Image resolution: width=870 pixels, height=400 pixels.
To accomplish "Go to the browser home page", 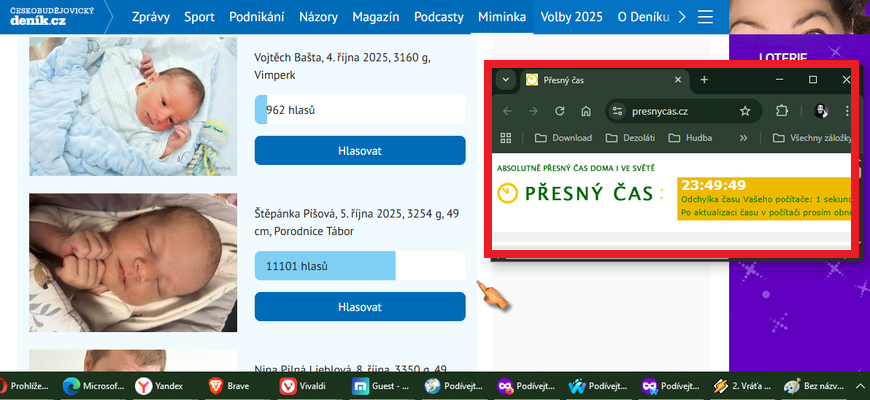I will tap(586, 111).
